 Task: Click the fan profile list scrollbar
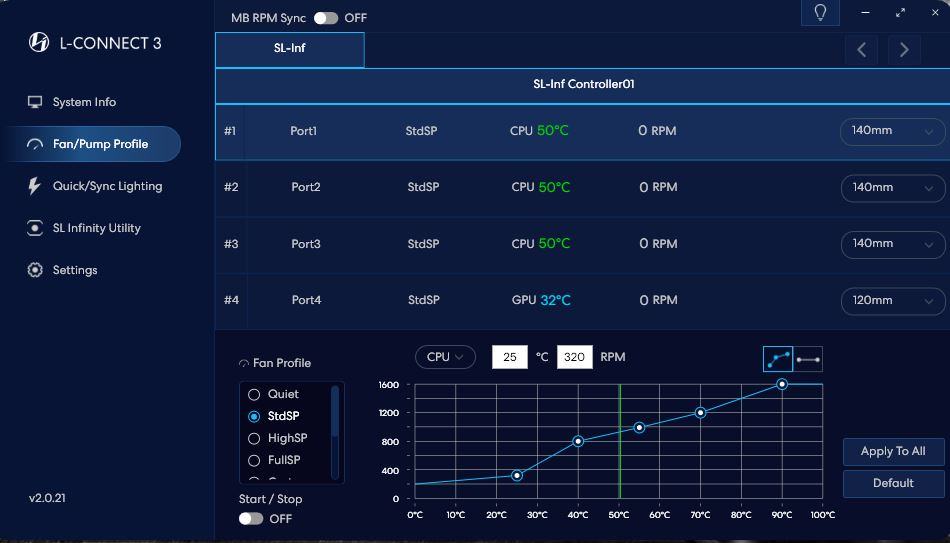point(335,431)
